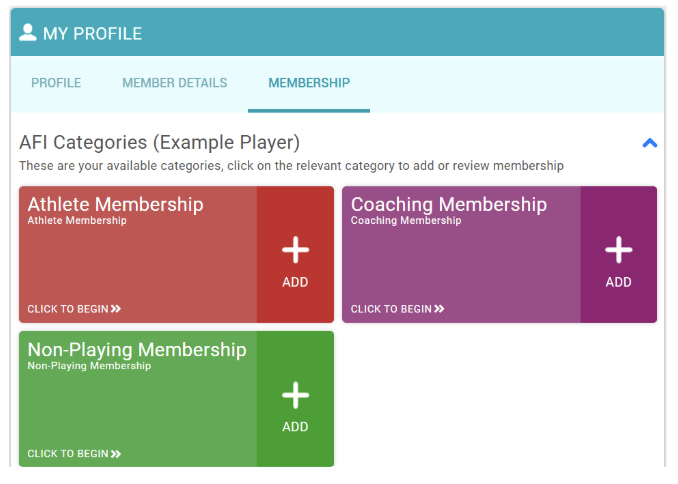Open the Coaching Membership card title
678x484 pixels.
click(449, 204)
